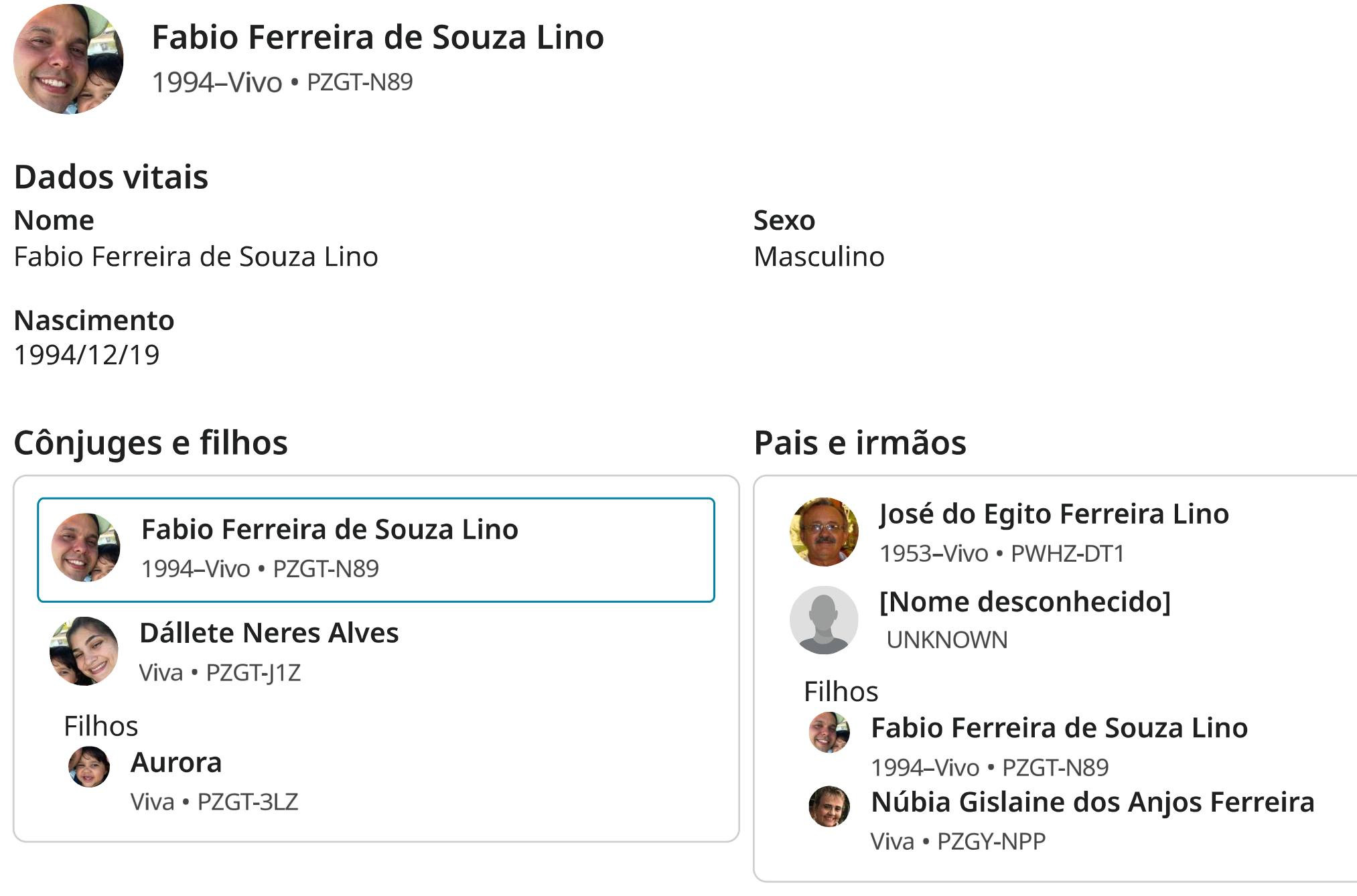Click the ID PZGT-J1Z below Dállete's name
The height and width of the screenshot is (896, 1357).
point(253,672)
